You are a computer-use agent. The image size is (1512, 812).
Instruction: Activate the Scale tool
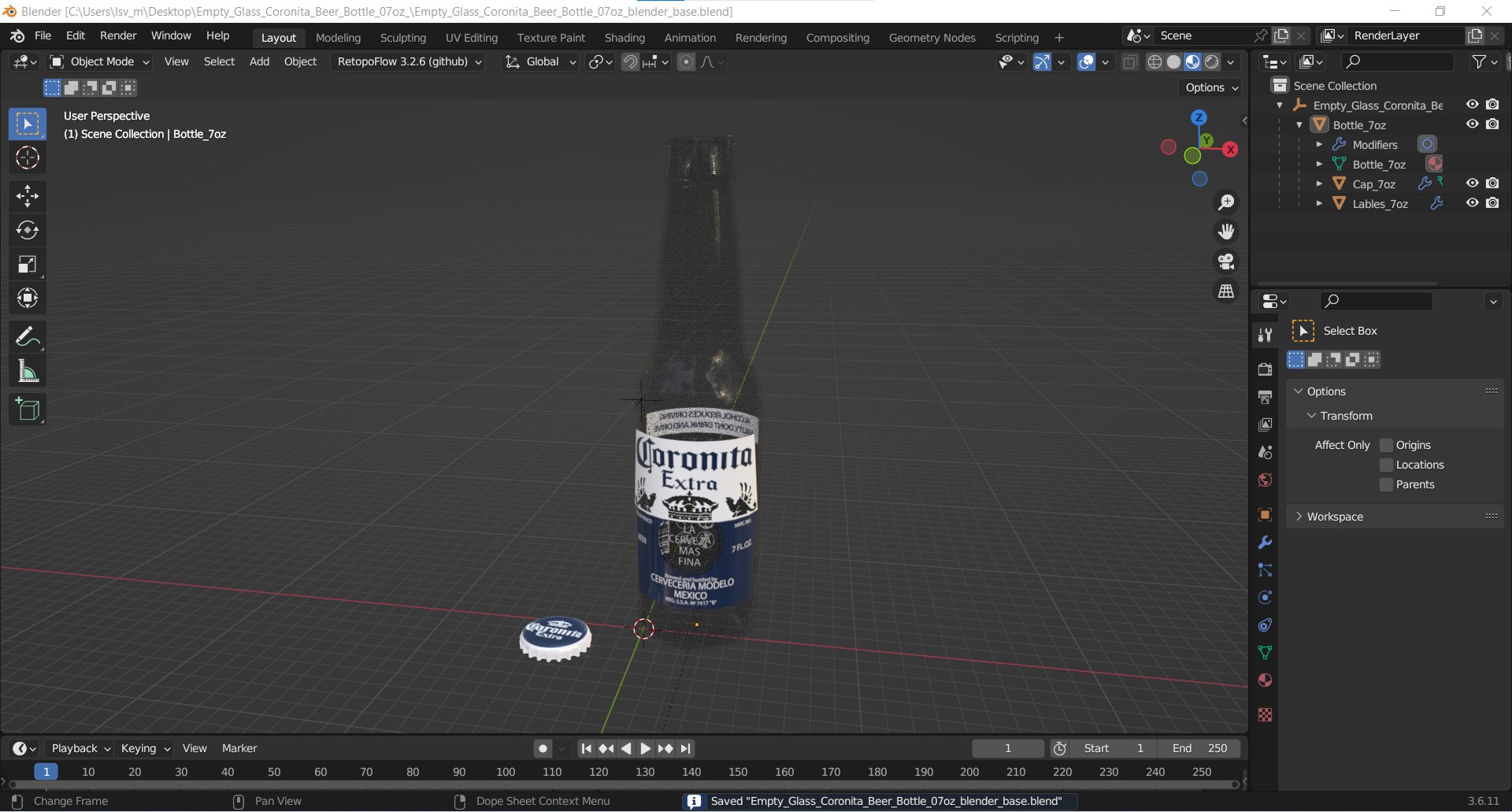pyautogui.click(x=28, y=264)
